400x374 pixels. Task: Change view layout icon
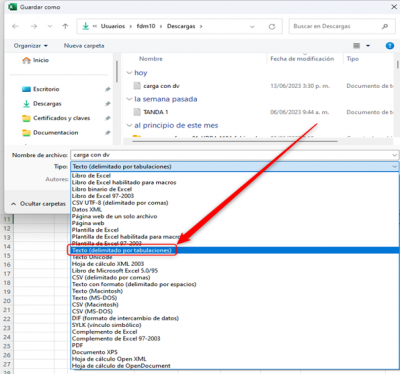[357, 46]
